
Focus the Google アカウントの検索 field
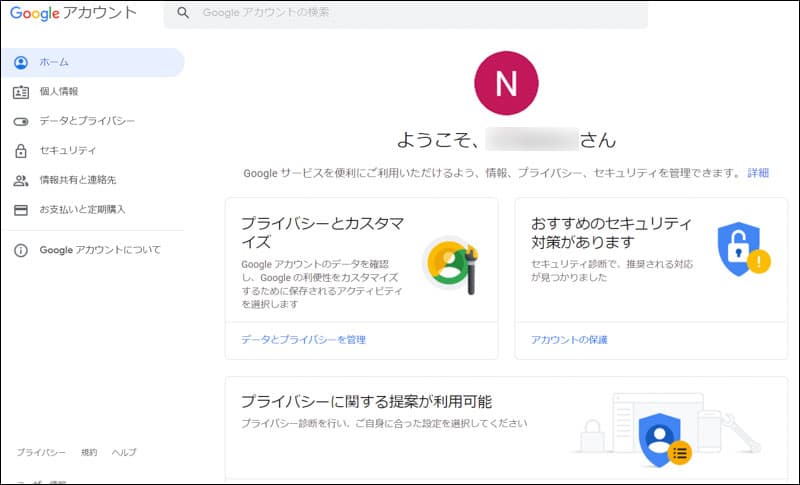point(406,13)
